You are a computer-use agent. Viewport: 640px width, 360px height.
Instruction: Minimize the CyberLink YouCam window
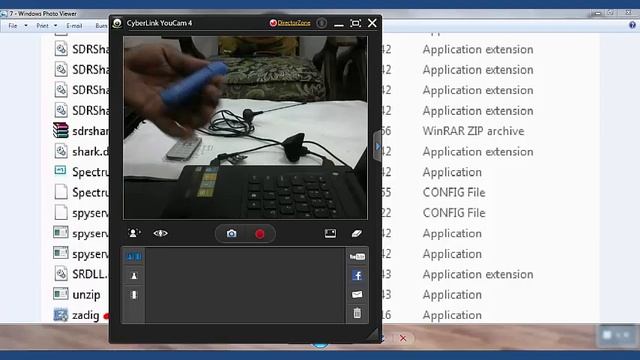[x=338, y=25]
